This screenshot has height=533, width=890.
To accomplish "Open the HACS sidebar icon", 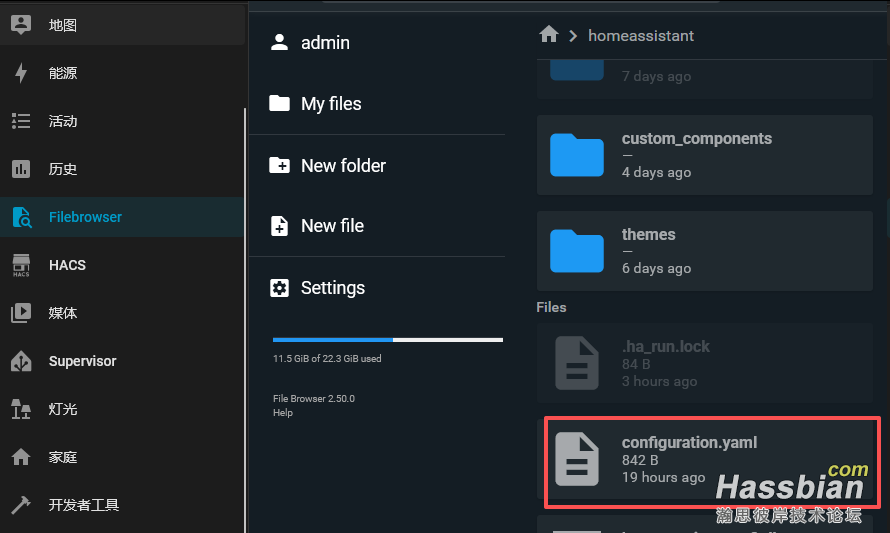I will pyautogui.click(x=21, y=265).
